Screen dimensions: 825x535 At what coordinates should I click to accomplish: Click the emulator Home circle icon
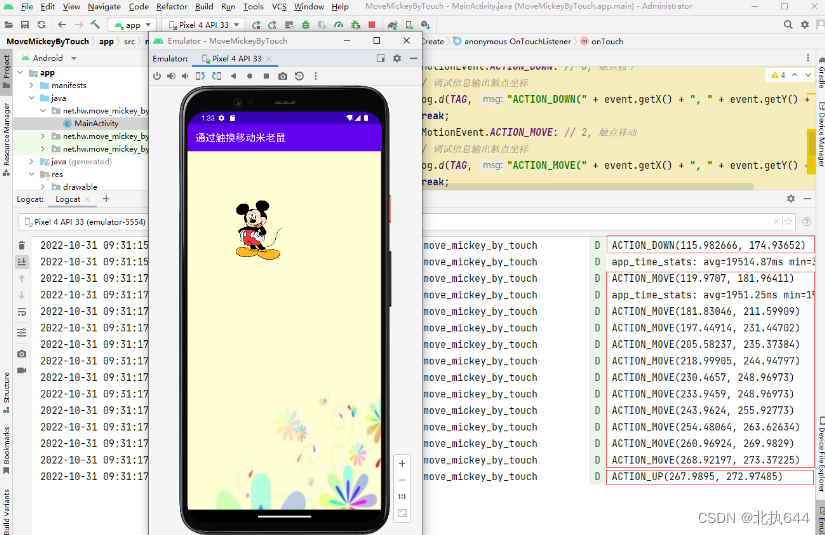(249, 76)
